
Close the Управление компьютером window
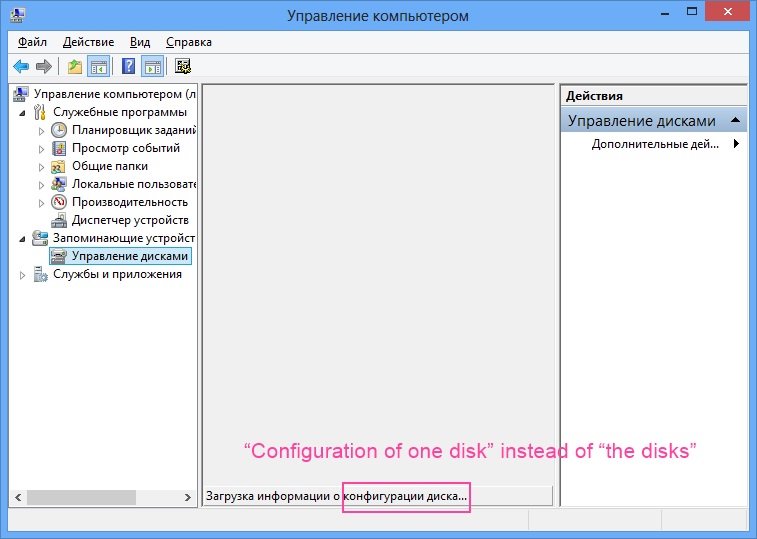click(728, 12)
